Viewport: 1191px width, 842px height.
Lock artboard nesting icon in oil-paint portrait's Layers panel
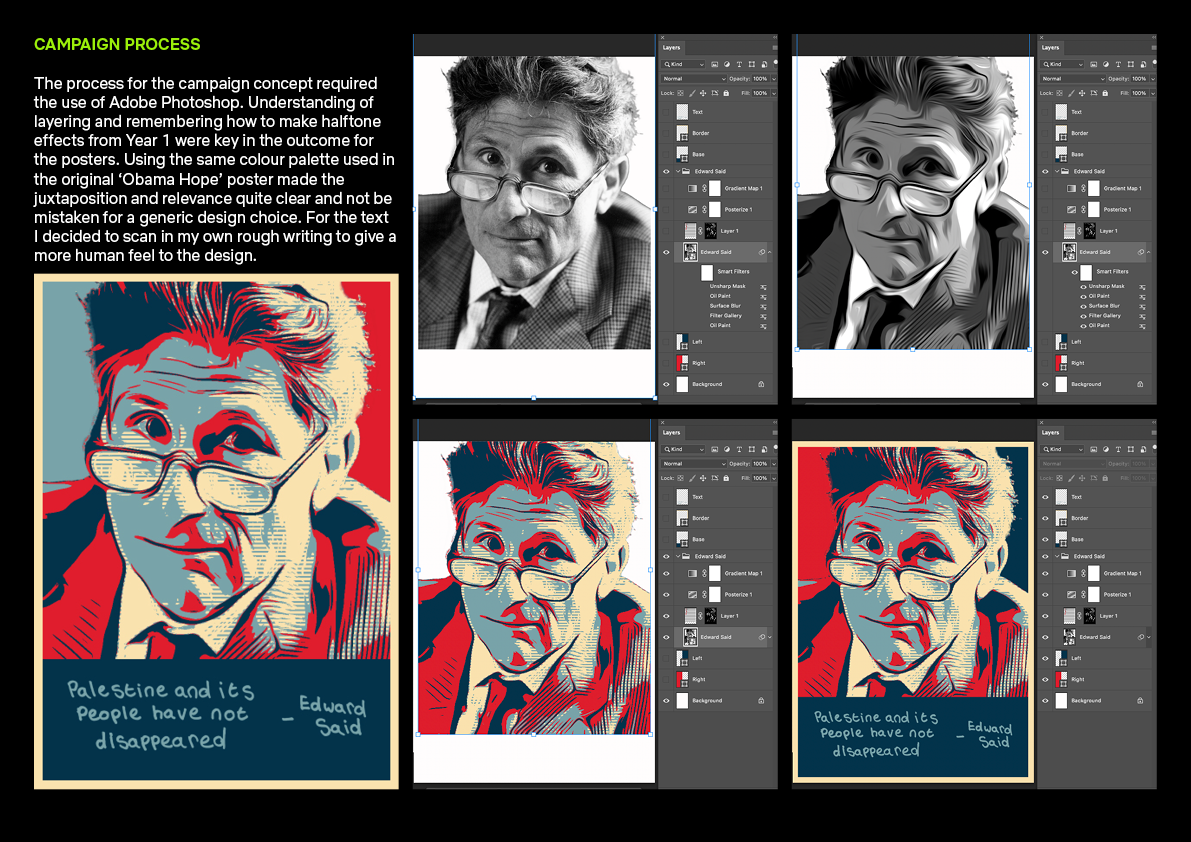1094,93
